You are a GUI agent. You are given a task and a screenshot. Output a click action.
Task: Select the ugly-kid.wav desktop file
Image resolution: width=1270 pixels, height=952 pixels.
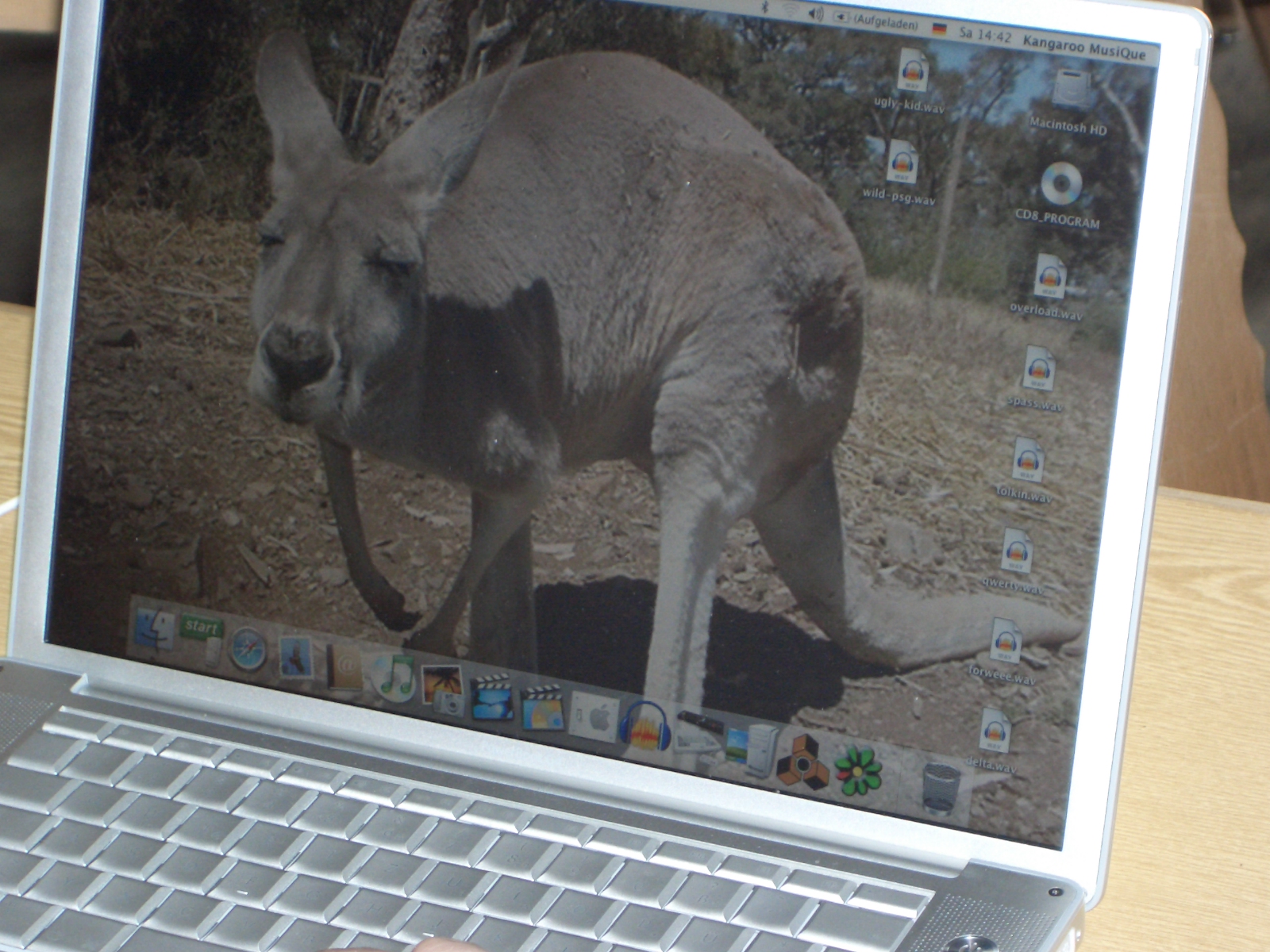(x=912, y=70)
